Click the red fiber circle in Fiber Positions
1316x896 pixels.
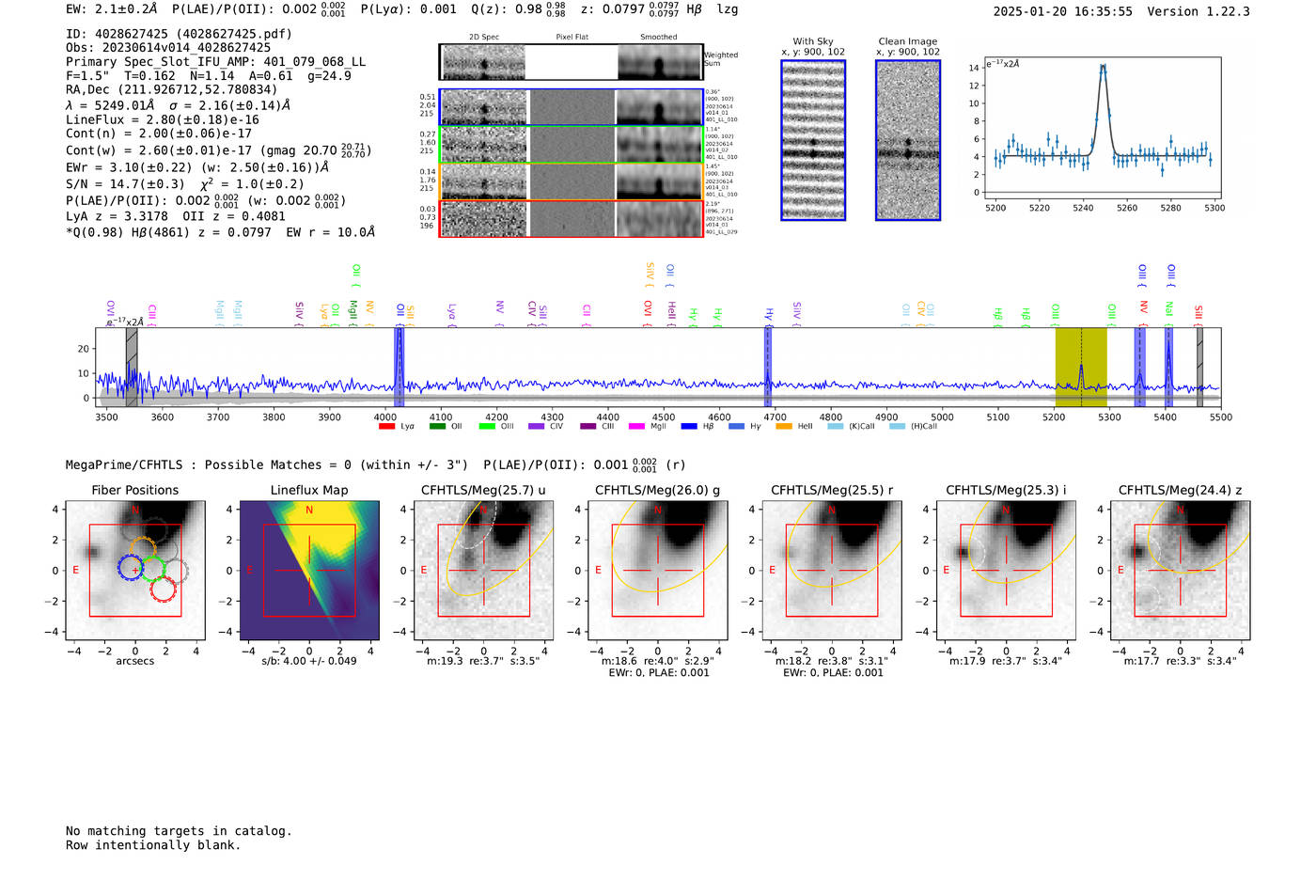point(164,589)
